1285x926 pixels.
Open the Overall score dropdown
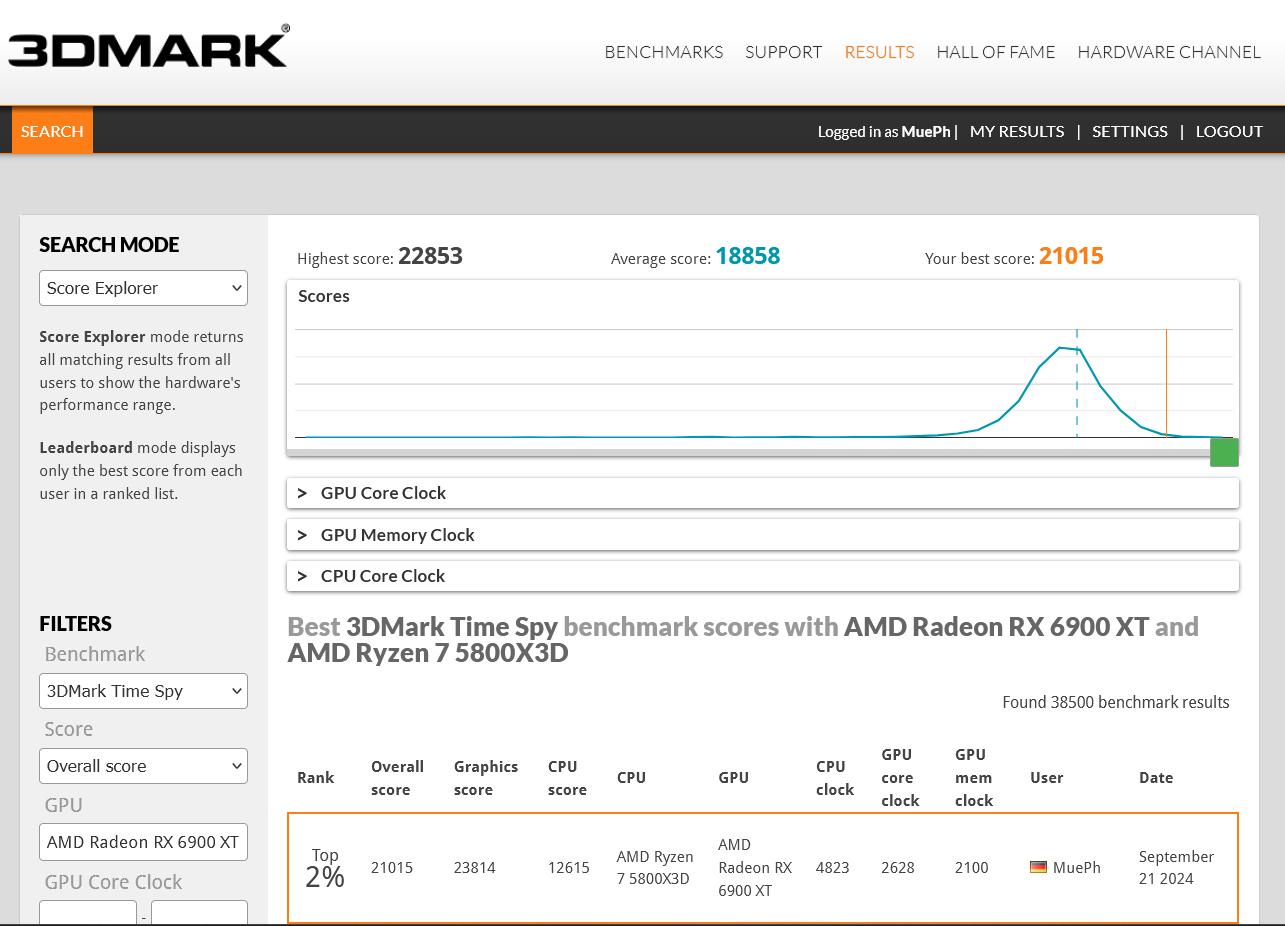[x=143, y=766]
